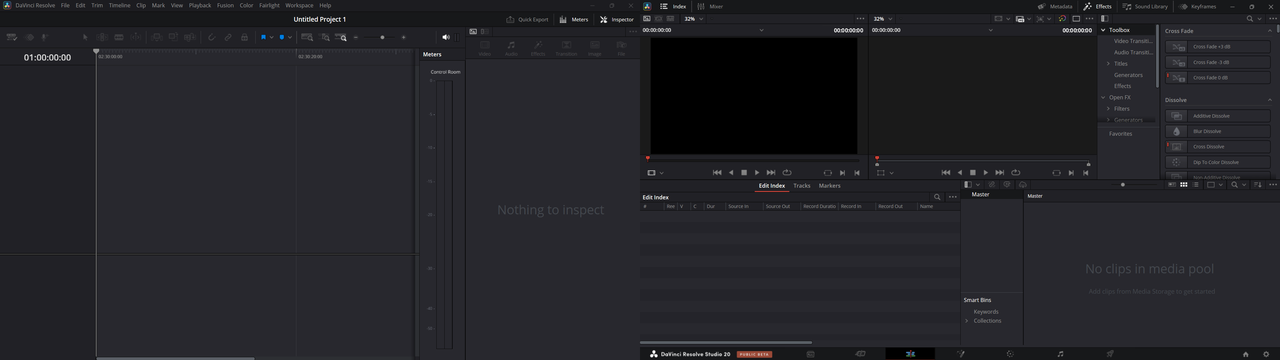Collapse the Open FX tree section
The image size is (1280, 360).
click(x=1103, y=97)
